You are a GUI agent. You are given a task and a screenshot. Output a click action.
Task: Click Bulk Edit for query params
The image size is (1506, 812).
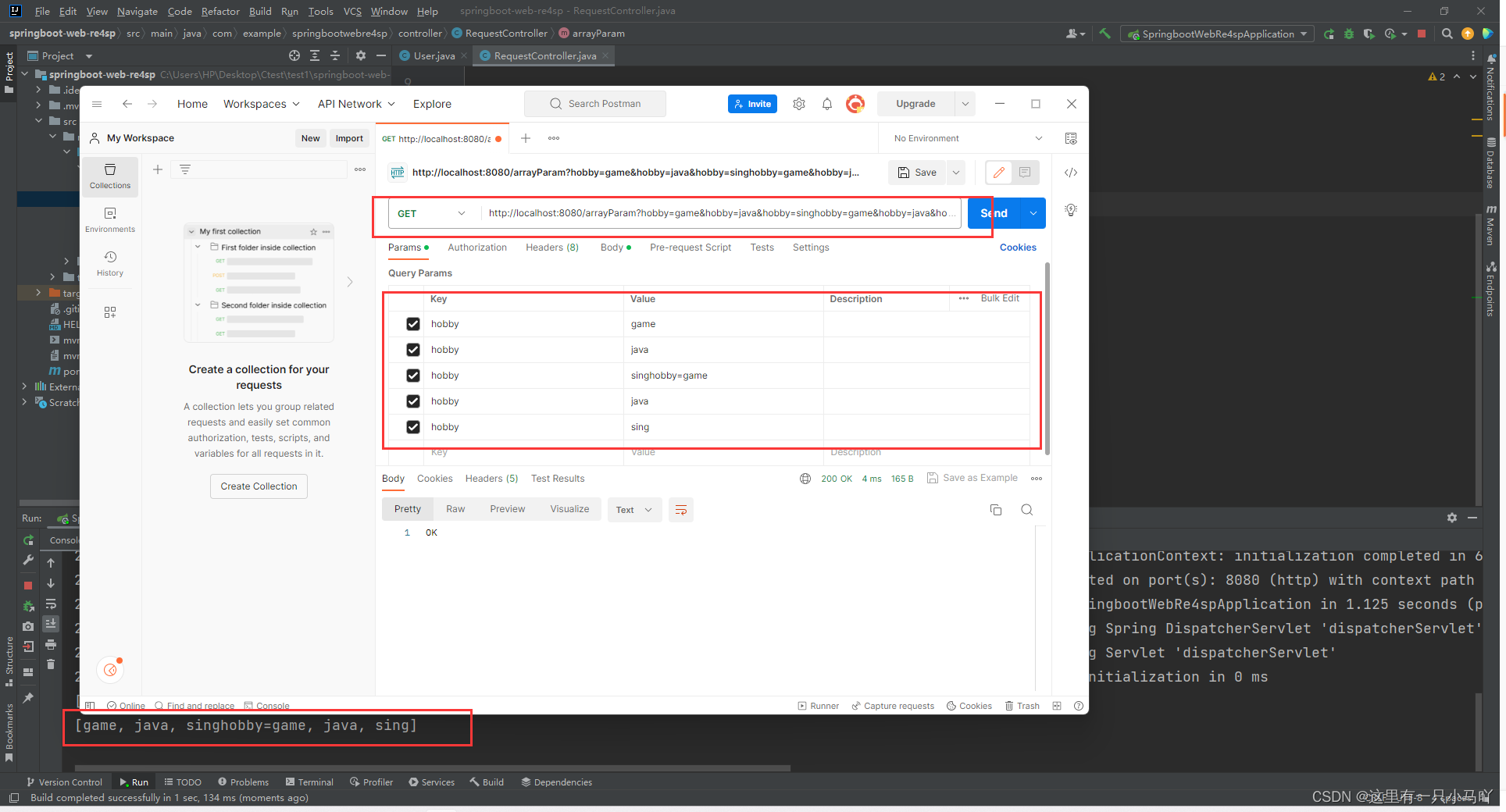[x=1000, y=298]
